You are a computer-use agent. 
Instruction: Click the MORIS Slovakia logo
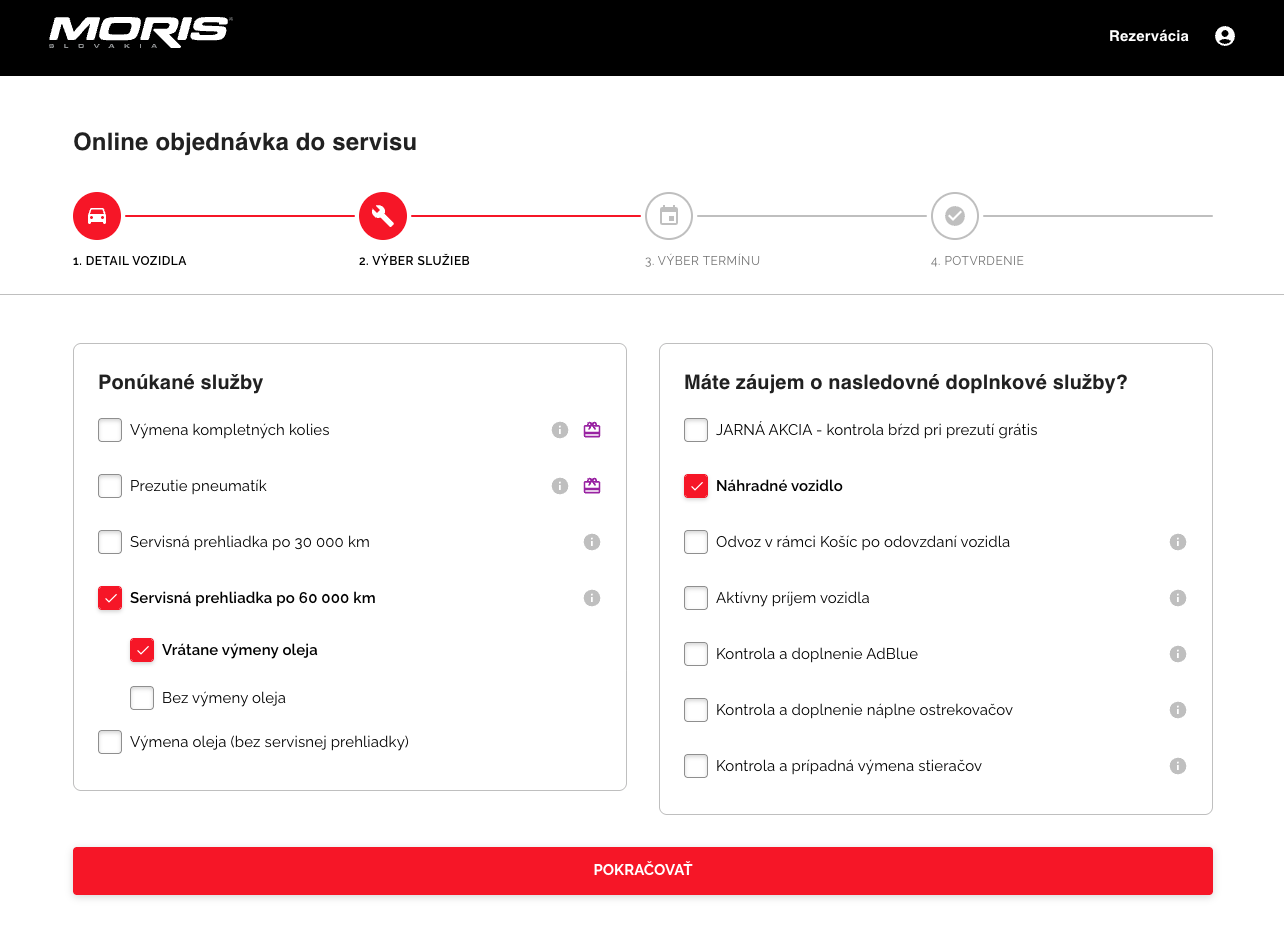click(x=140, y=32)
